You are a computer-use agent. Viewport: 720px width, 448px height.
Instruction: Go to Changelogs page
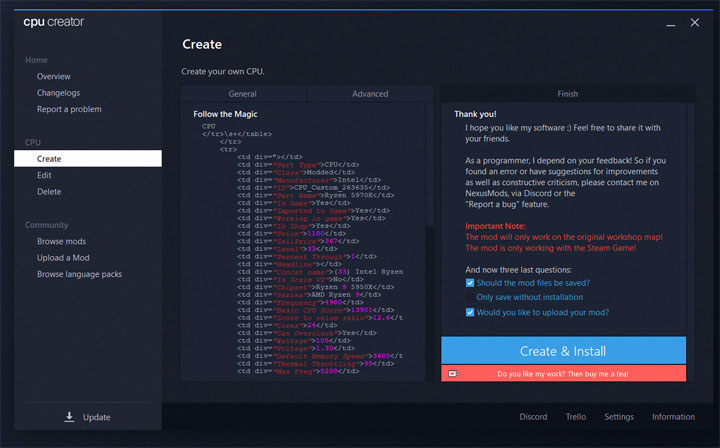(x=58, y=93)
